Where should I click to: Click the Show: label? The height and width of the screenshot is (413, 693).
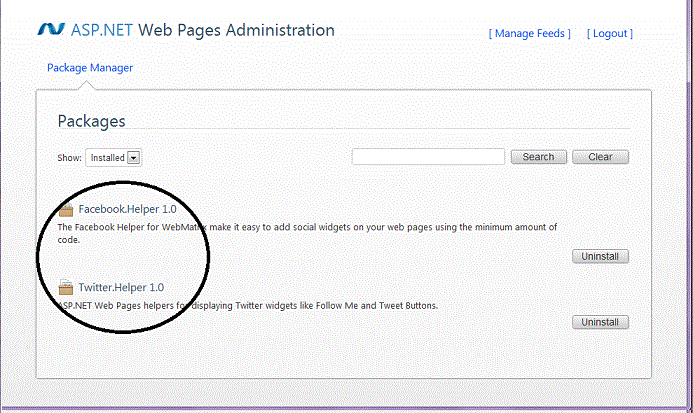[69, 158]
